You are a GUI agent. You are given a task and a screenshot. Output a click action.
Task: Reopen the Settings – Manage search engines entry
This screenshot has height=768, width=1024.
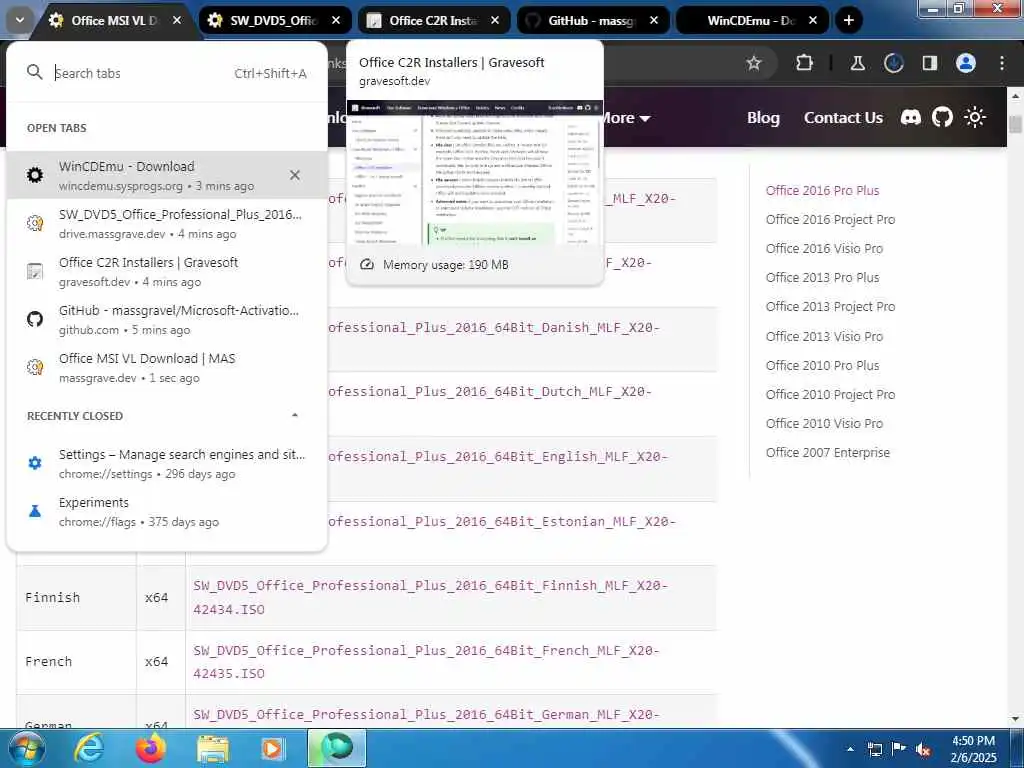167,463
